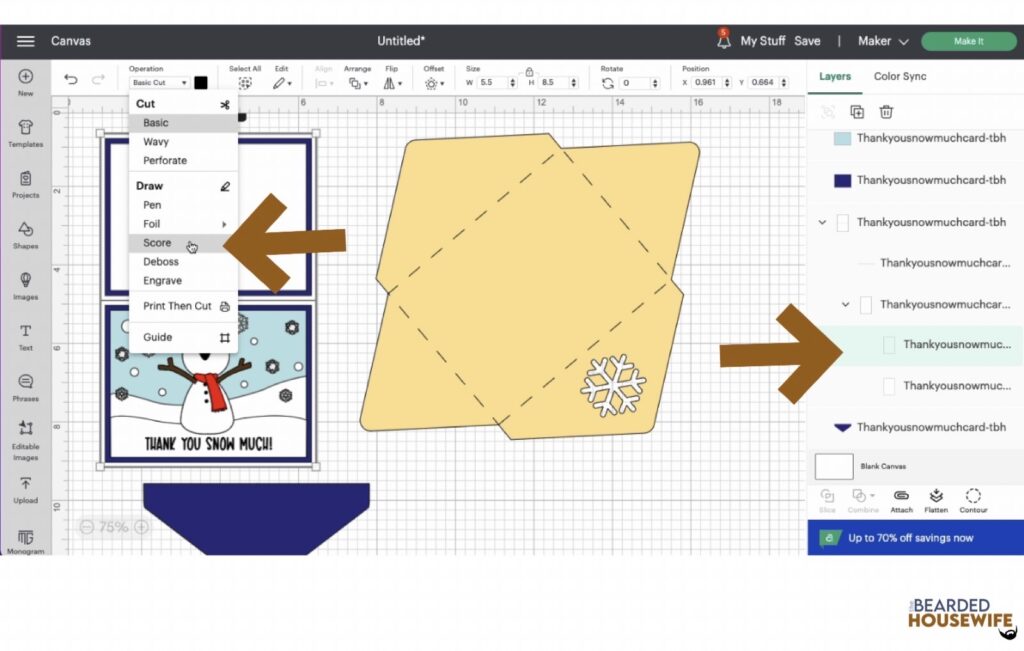
Task: Switch to the Color Sync tab
Action: tap(900, 76)
